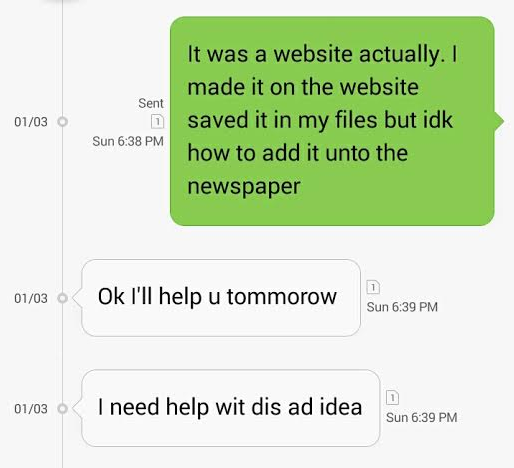Viewport: 514px width, 468px height.
Task: Tap the 'Ok I'll help u tommorow' bubble
Action: [221, 298]
